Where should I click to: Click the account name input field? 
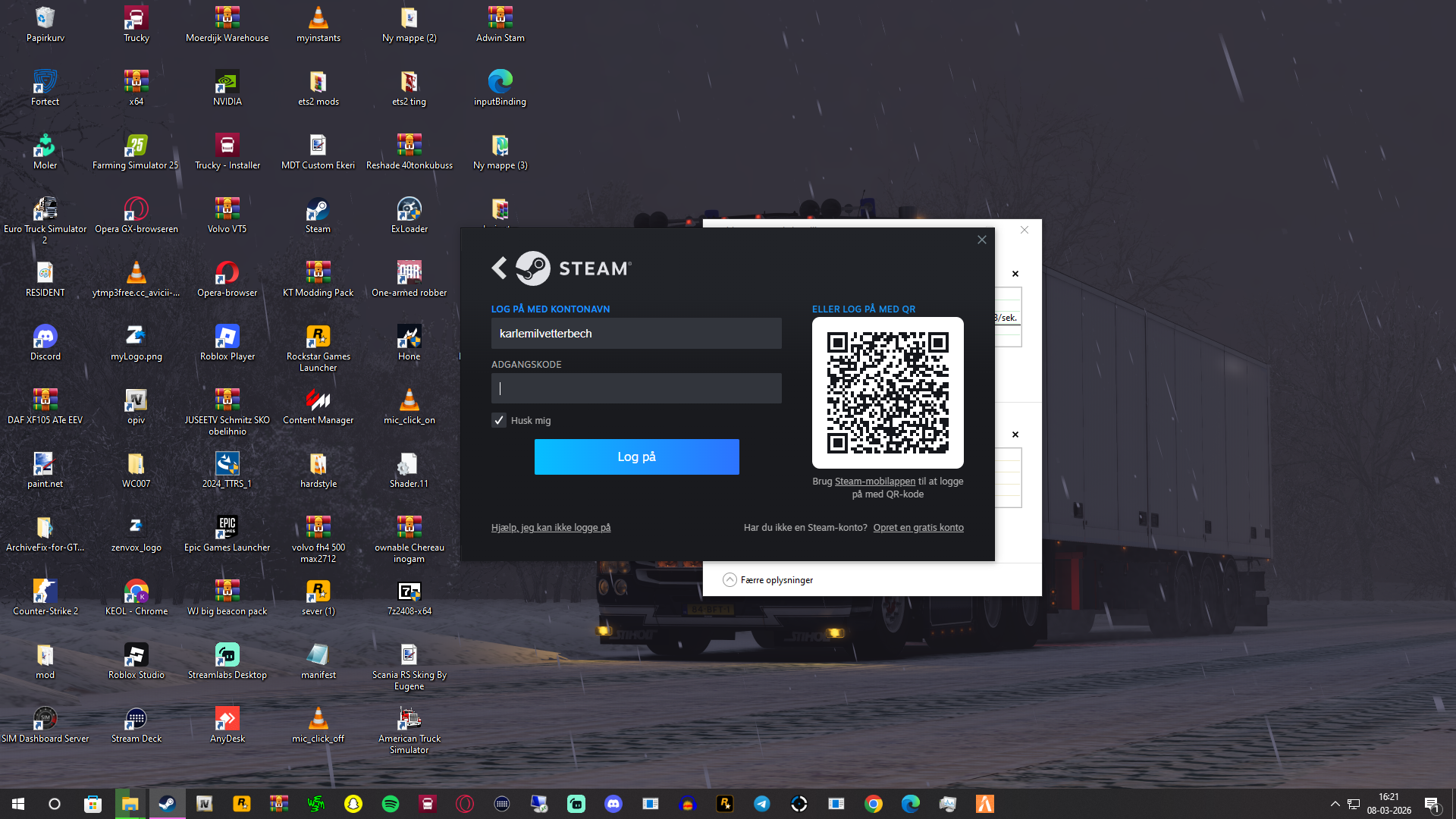(636, 334)
